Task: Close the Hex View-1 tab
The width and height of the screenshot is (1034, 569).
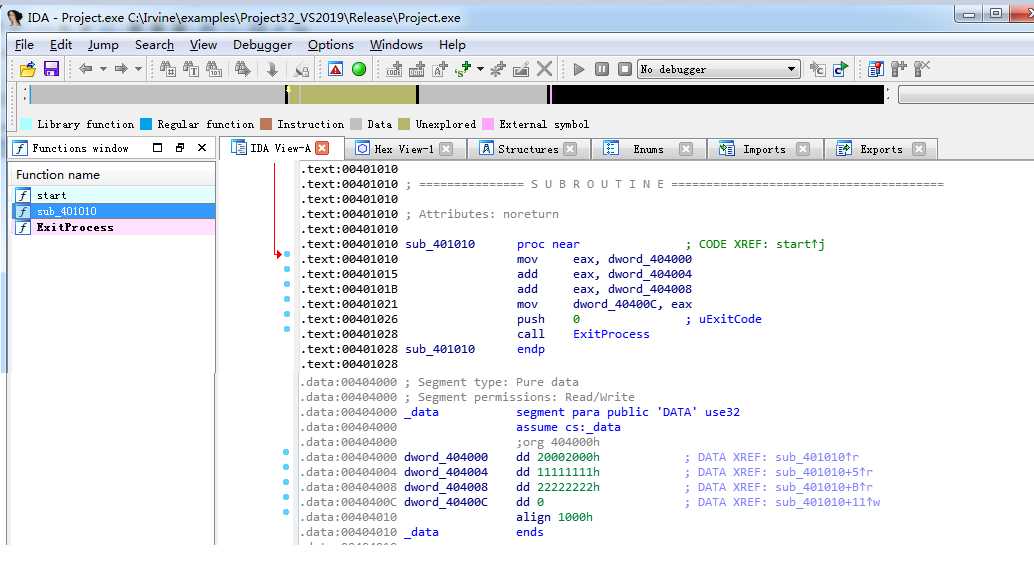Action: point(446,148)
